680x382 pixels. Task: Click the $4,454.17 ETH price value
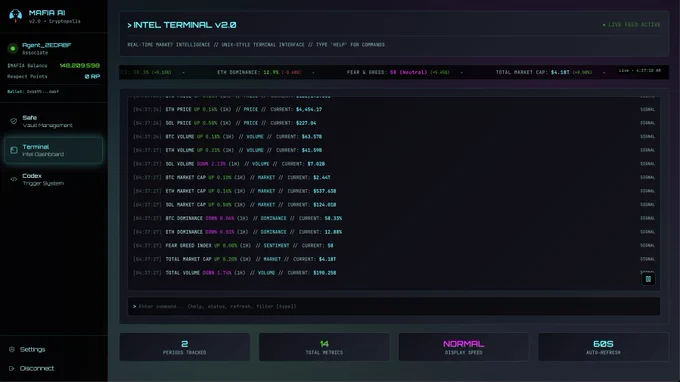(x=309, y=109)
